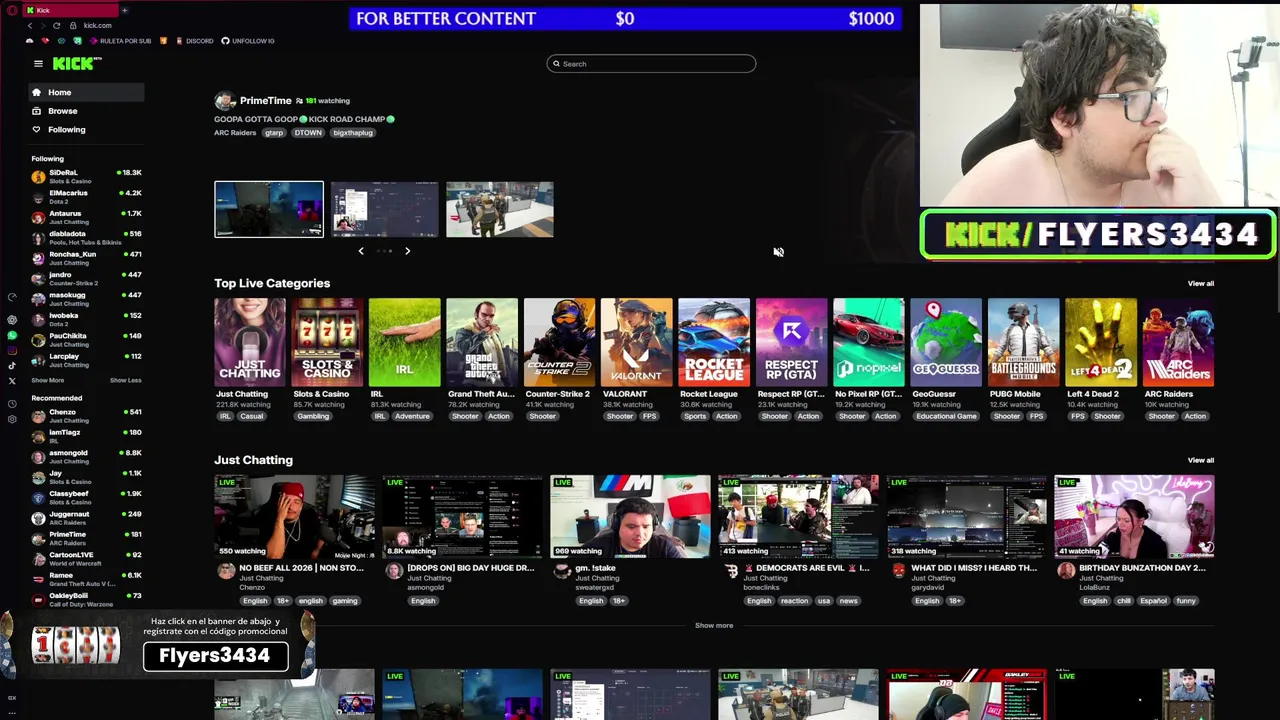Screen dimensions: 1280x720
Task: Open the VALORANT category card
Action: click(x=636, y=342)
